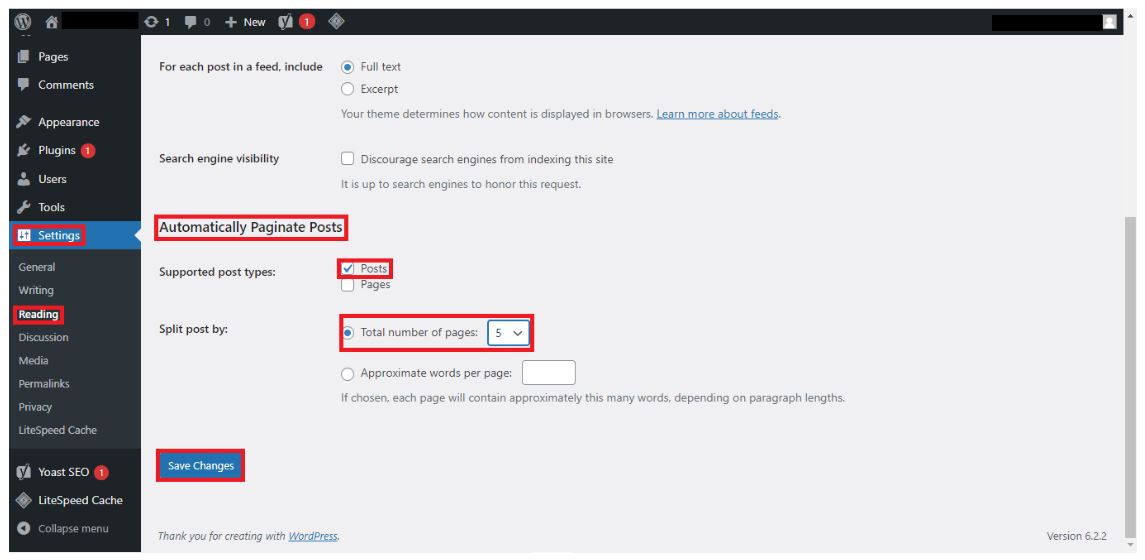Collapse the admin menu
Screen dimensions: 1145x560
[x=63, y=529]
